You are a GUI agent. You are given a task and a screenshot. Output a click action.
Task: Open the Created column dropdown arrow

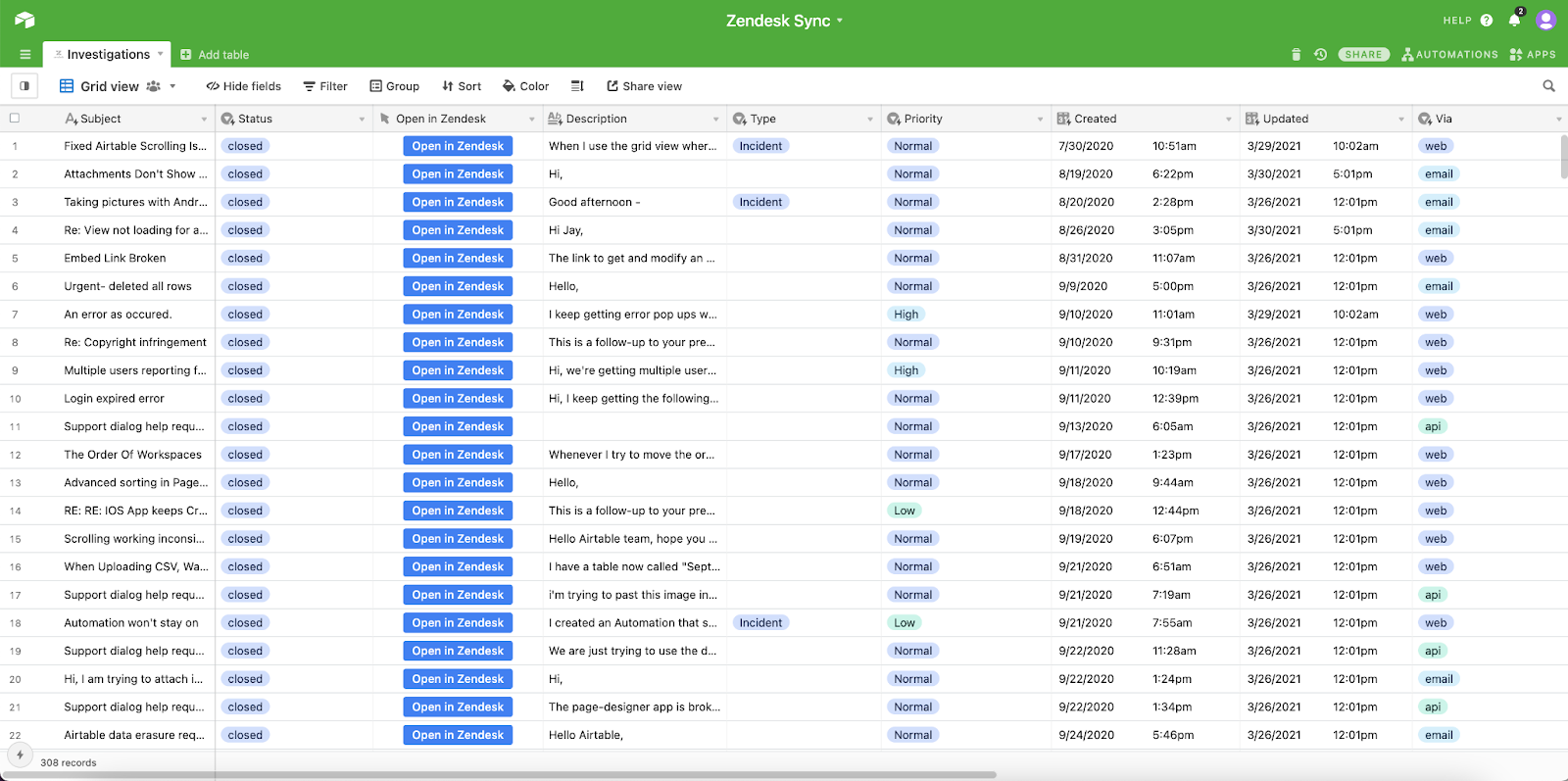tap(1228, 120)
